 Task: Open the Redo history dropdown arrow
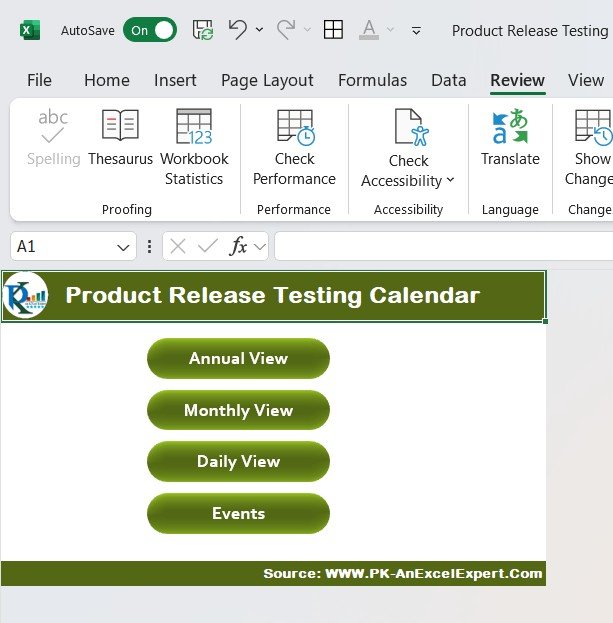coord(307,30)
